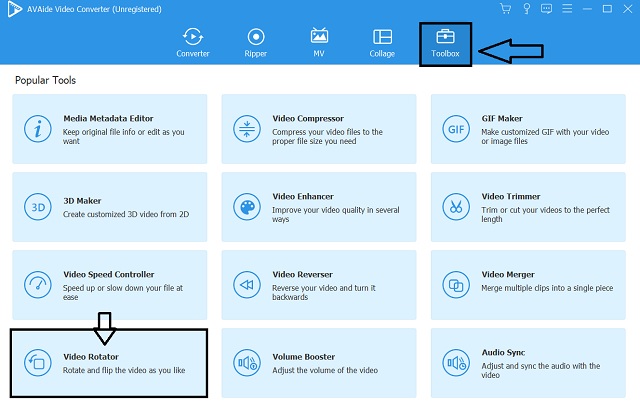The image size is (640, 415).
Task: Maximize the AVAide window
Action: tap(607, 9)
